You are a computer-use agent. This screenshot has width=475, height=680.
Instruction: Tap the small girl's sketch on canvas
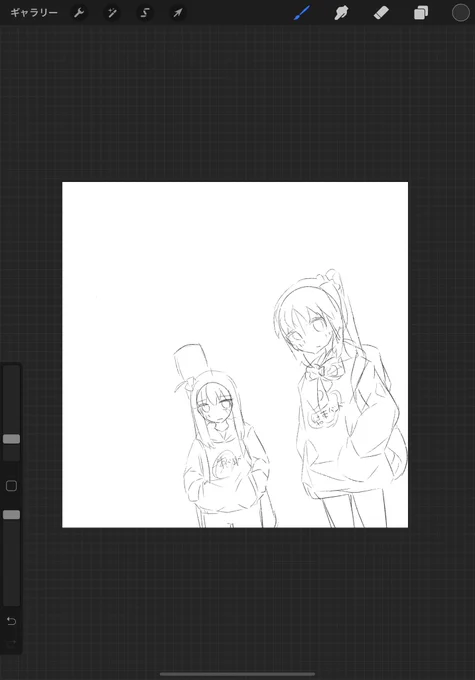click(223, 436)
